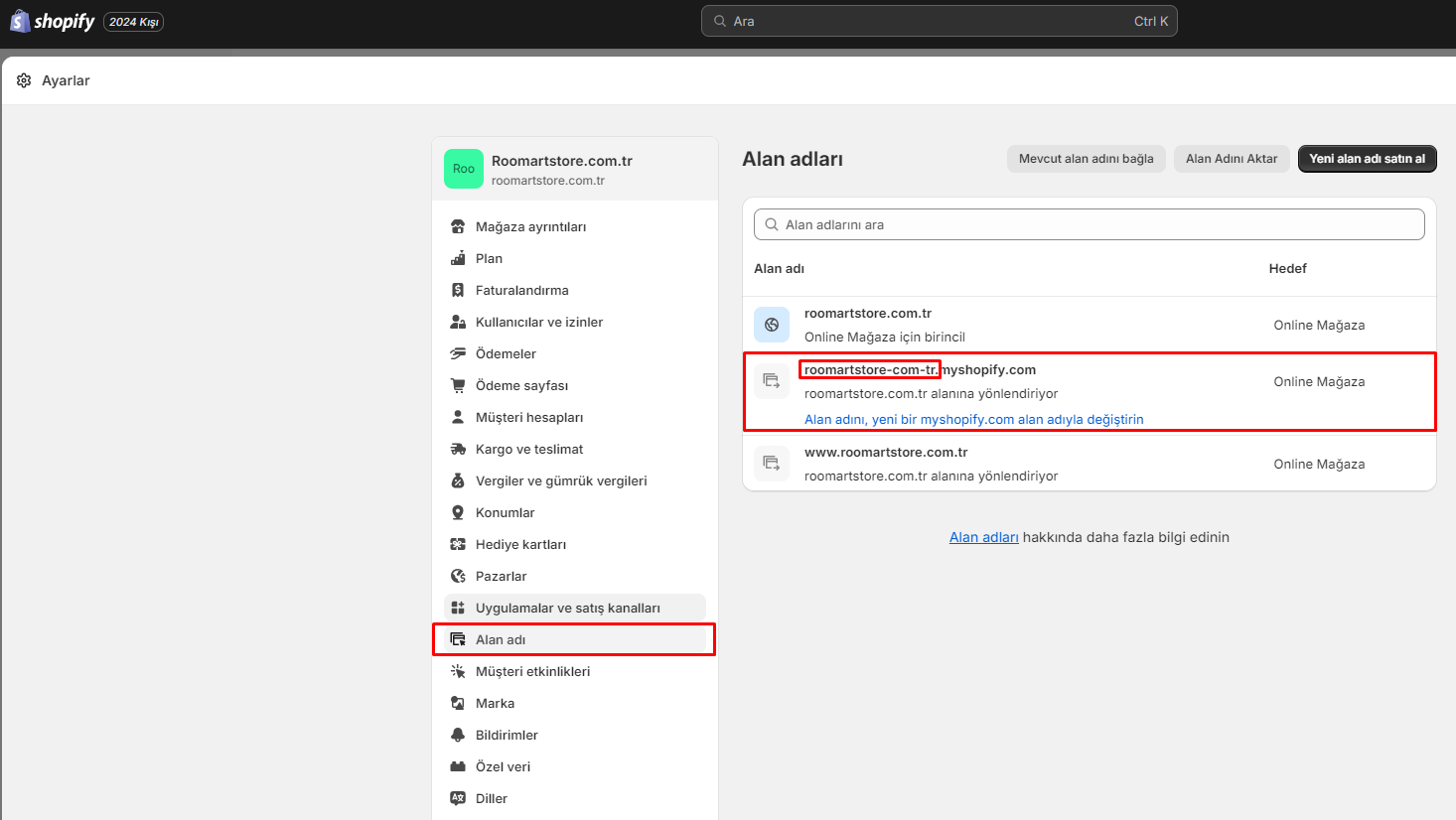Click the Diller language icon
Image resolution: width=1456 pixels, height=820 pixels.
coord(458,798)
